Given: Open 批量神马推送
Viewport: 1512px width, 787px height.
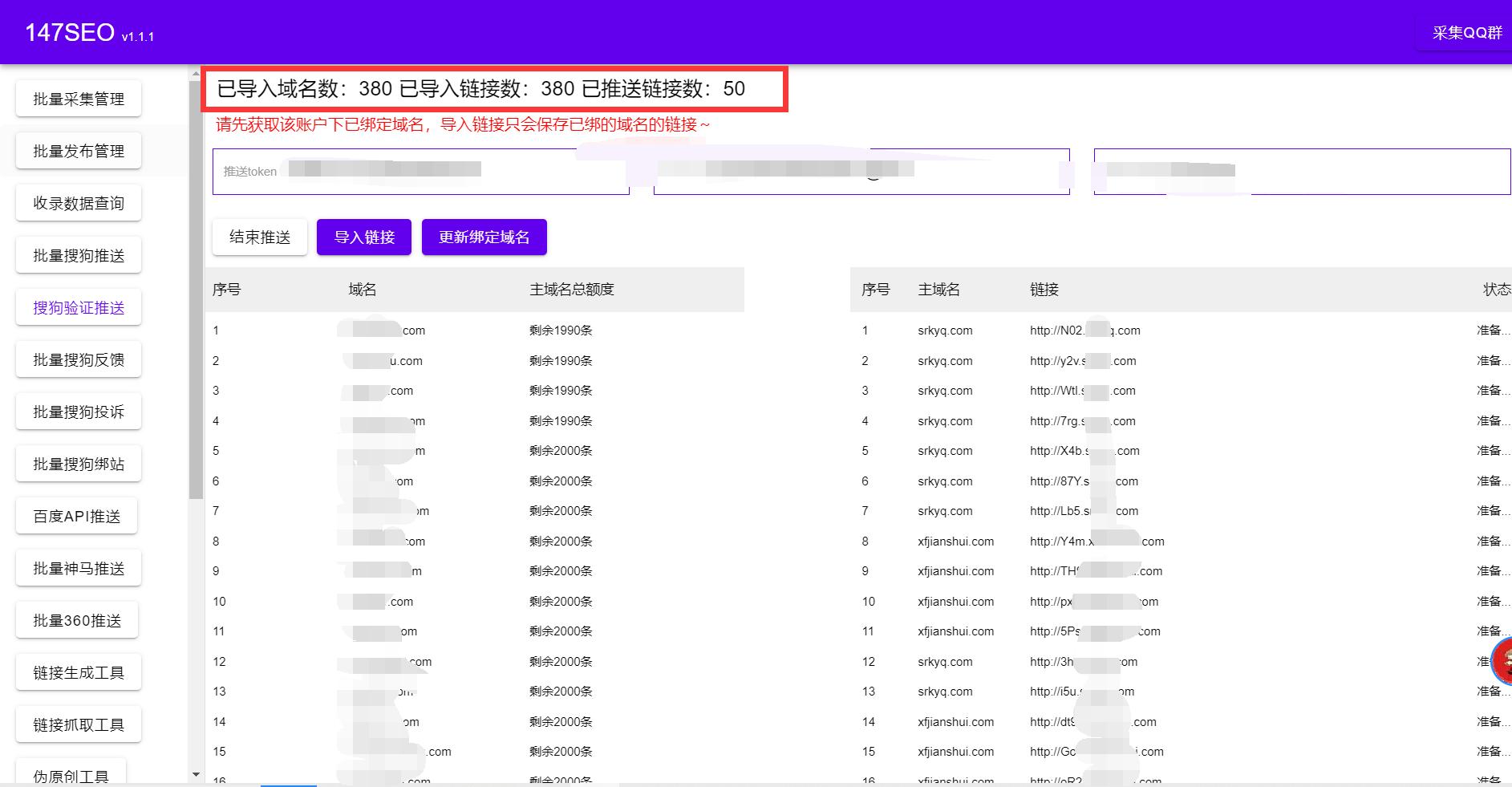Looking at the screenshot, I should (x=78, y=567).
